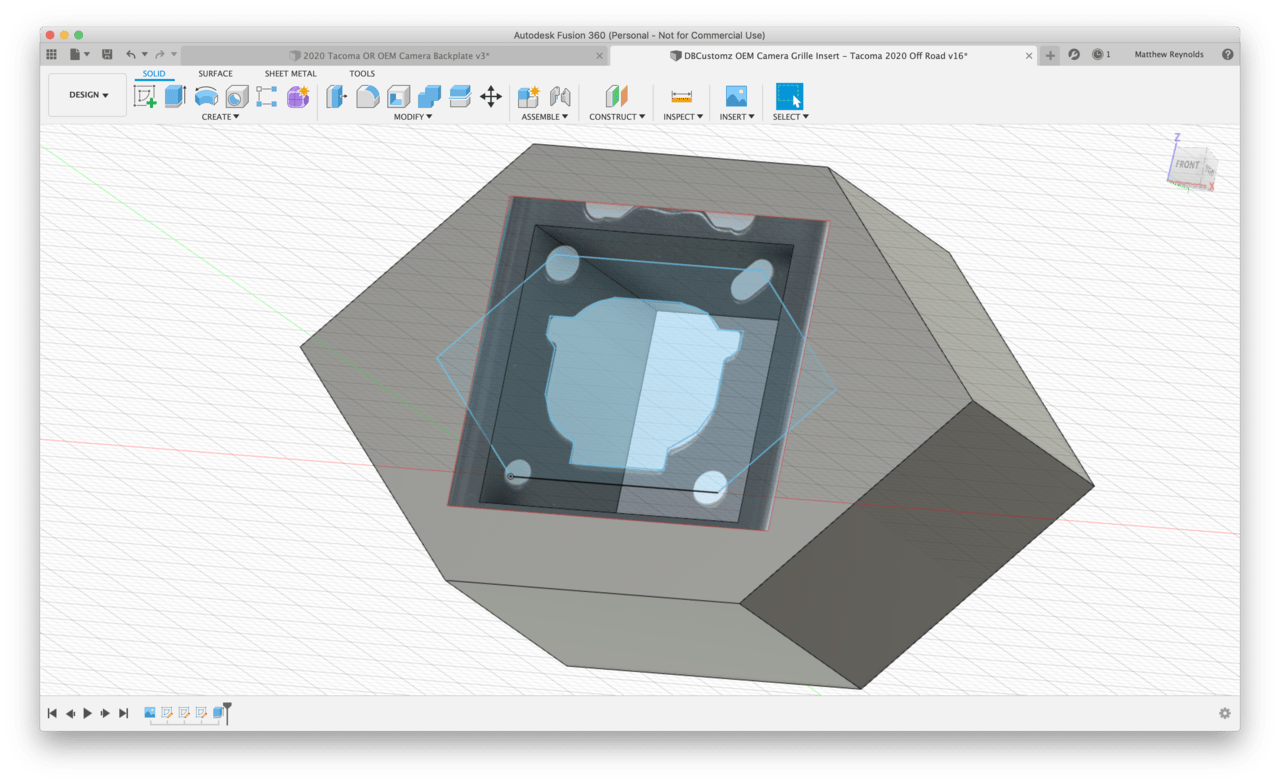The height and width of the screenshot is (784, 1280).
Task: Open the Help question mark menu
Action: (x=1227, y=55)
